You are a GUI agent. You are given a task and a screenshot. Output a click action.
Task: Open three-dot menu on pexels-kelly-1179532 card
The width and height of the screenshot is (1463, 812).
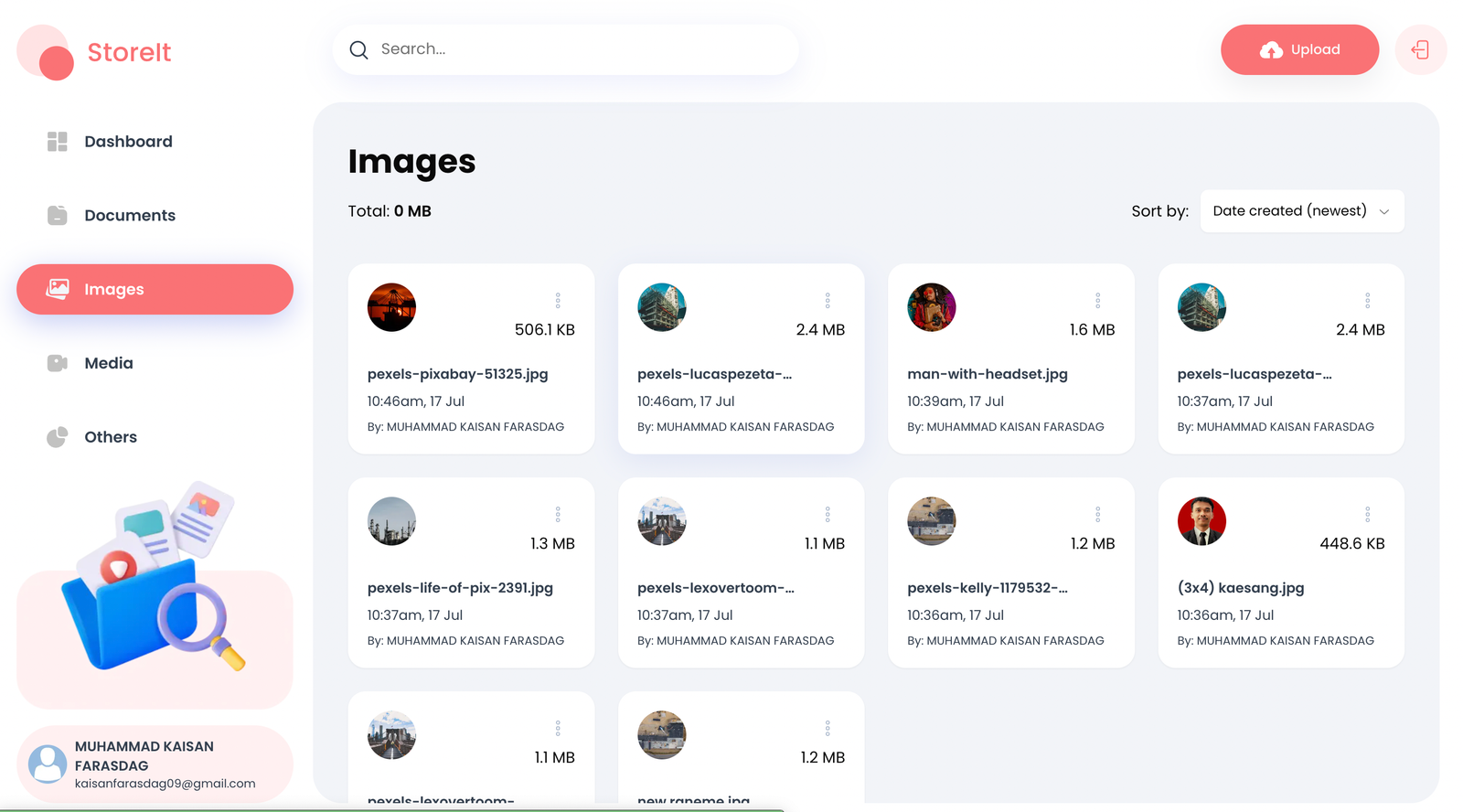tap(1097, 514)
